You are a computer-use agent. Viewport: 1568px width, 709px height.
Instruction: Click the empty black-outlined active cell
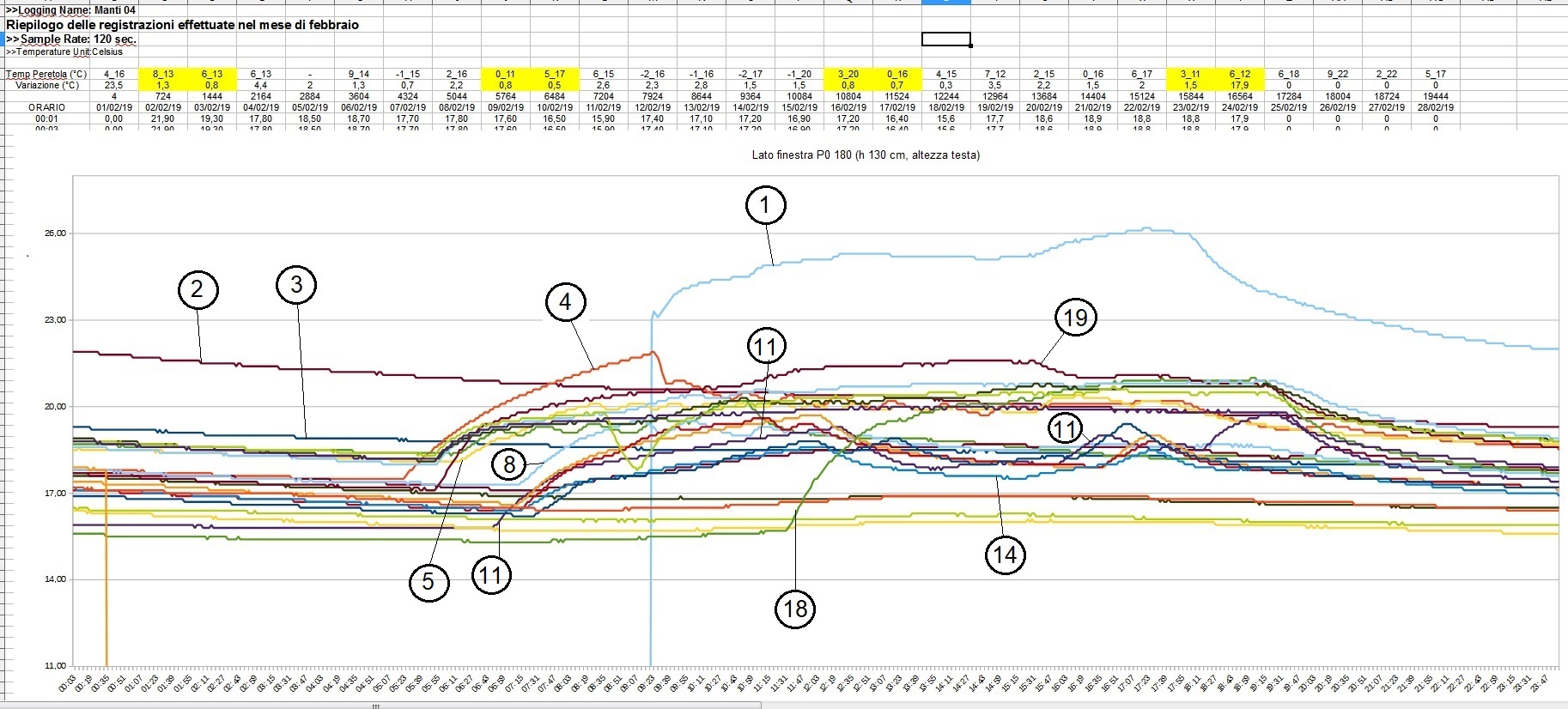tap(945, 39)
